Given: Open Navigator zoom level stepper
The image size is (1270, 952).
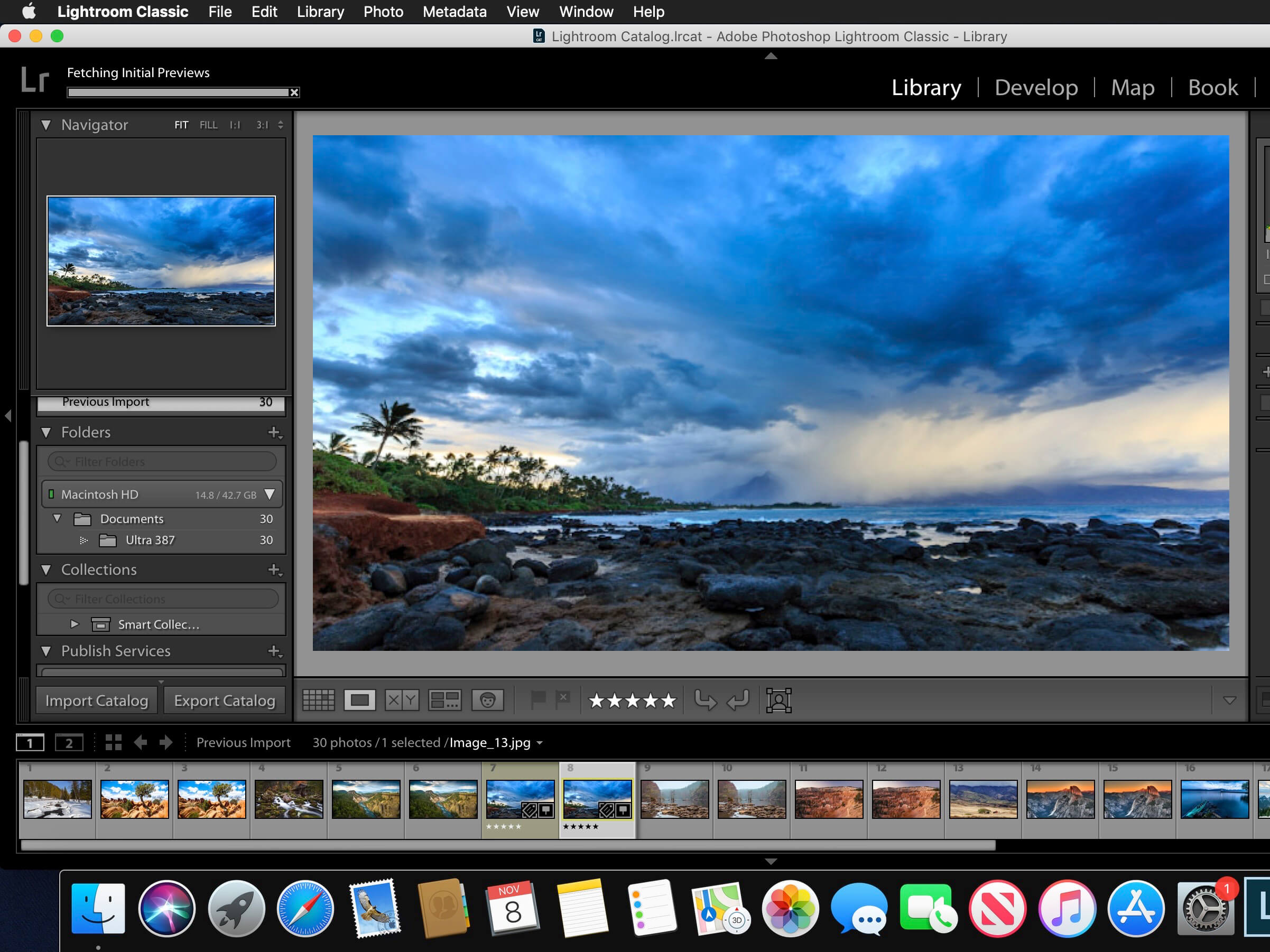Looking at the screenshot, I should coord(280,125).
